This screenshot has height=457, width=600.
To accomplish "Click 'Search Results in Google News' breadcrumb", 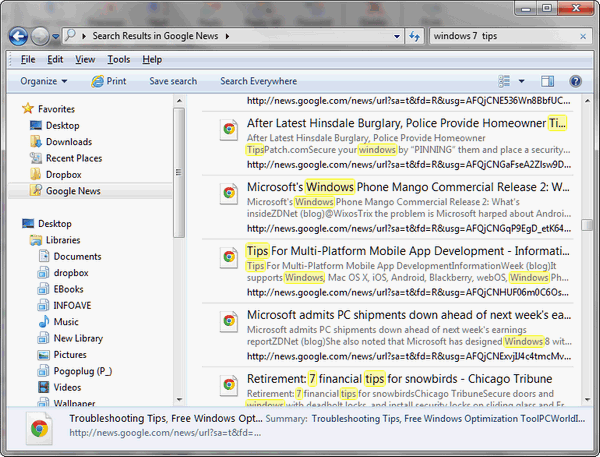I will pos(155,36).
